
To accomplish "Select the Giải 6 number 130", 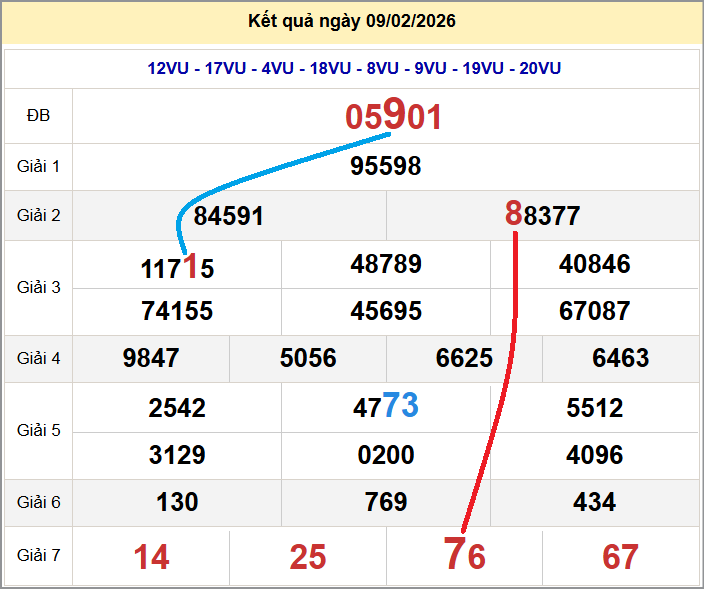I will point(177,502).
